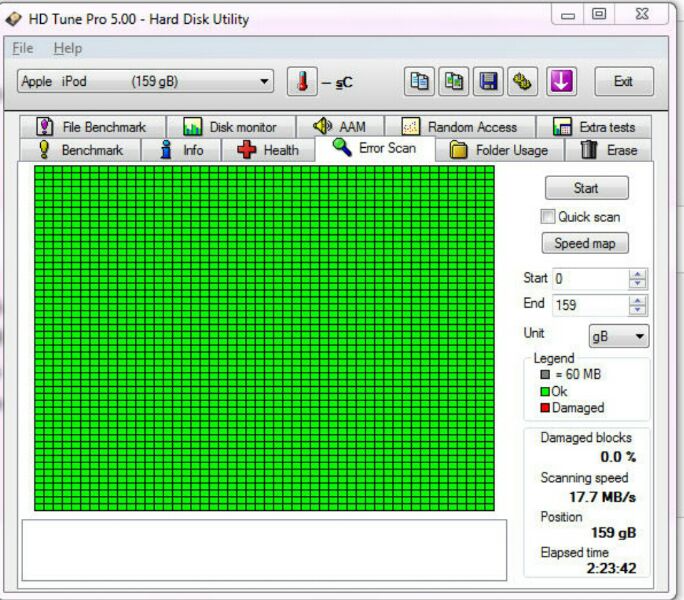Click the purple down-arrow icon
Screen dimensions: 684x600
pos(560,82)
